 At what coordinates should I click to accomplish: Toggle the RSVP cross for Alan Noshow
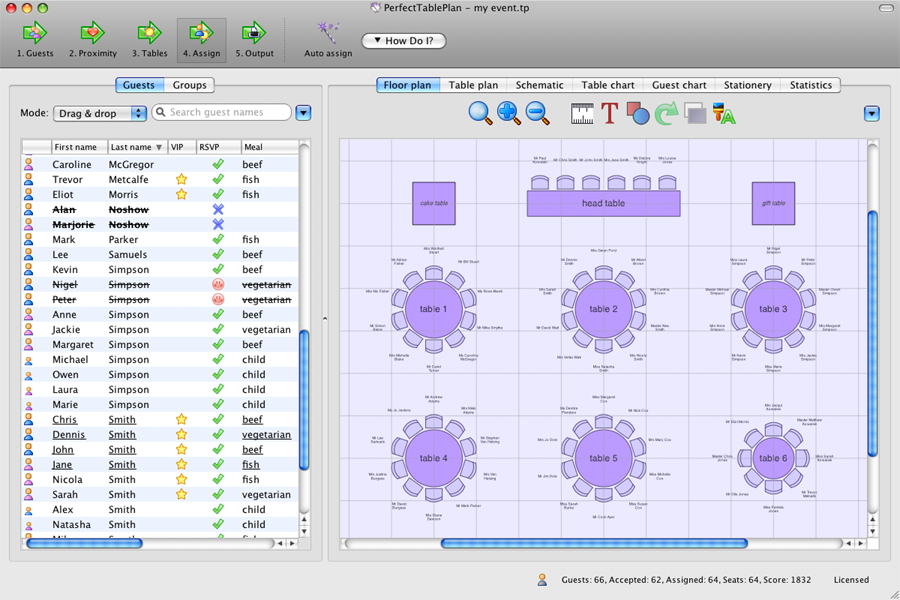coord(218,210)
